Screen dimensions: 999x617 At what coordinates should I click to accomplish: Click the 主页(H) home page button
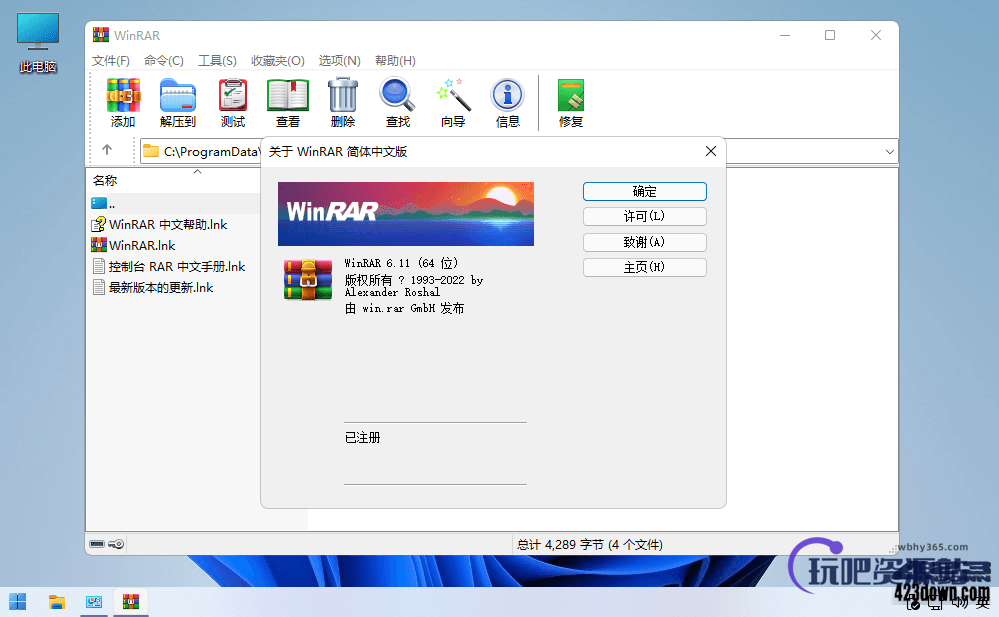[x=645, y=267]
